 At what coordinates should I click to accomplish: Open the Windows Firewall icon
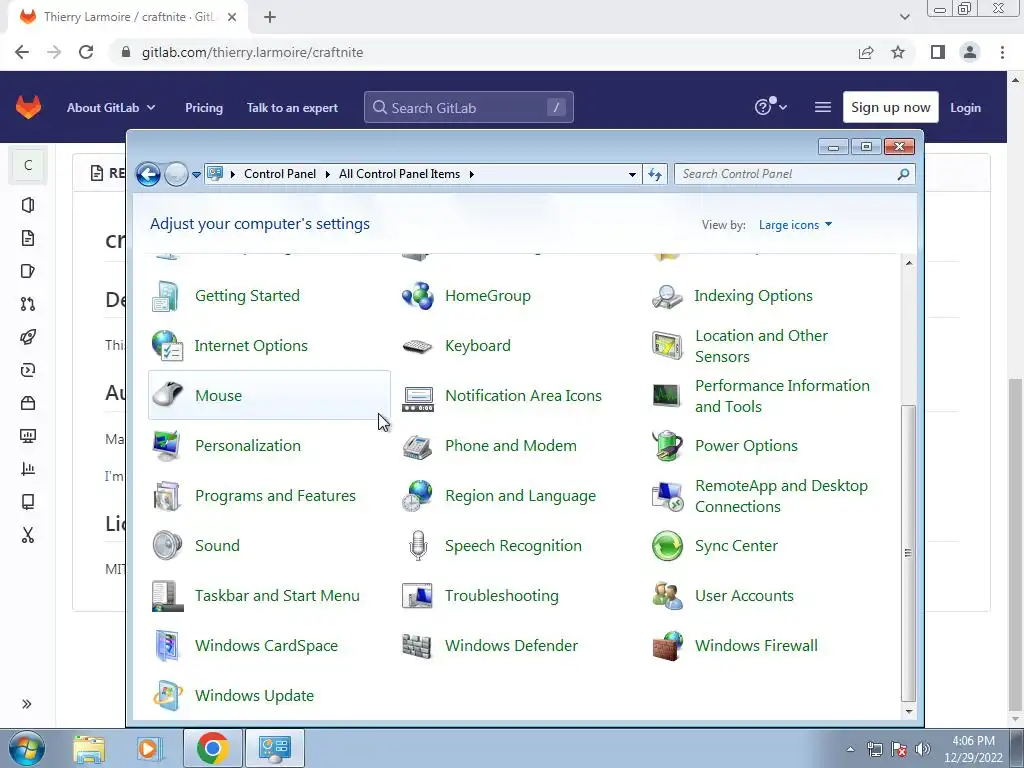[667, 646]
